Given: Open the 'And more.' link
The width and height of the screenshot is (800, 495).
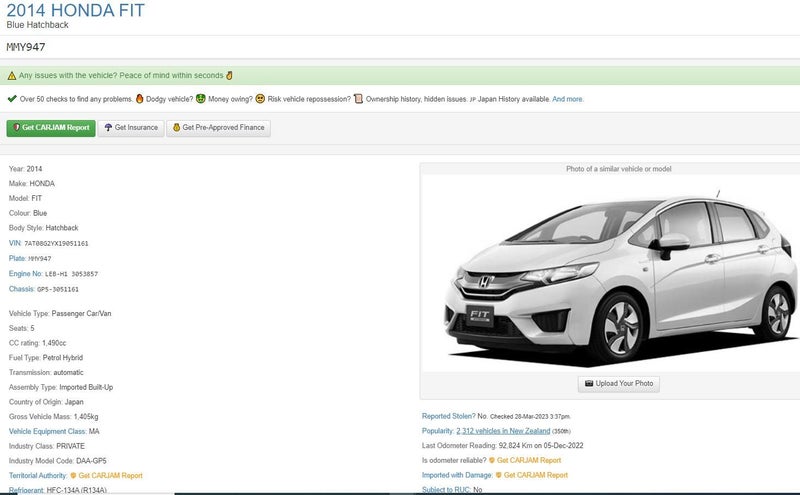Looking at the screenshot, I should point(568,99).
